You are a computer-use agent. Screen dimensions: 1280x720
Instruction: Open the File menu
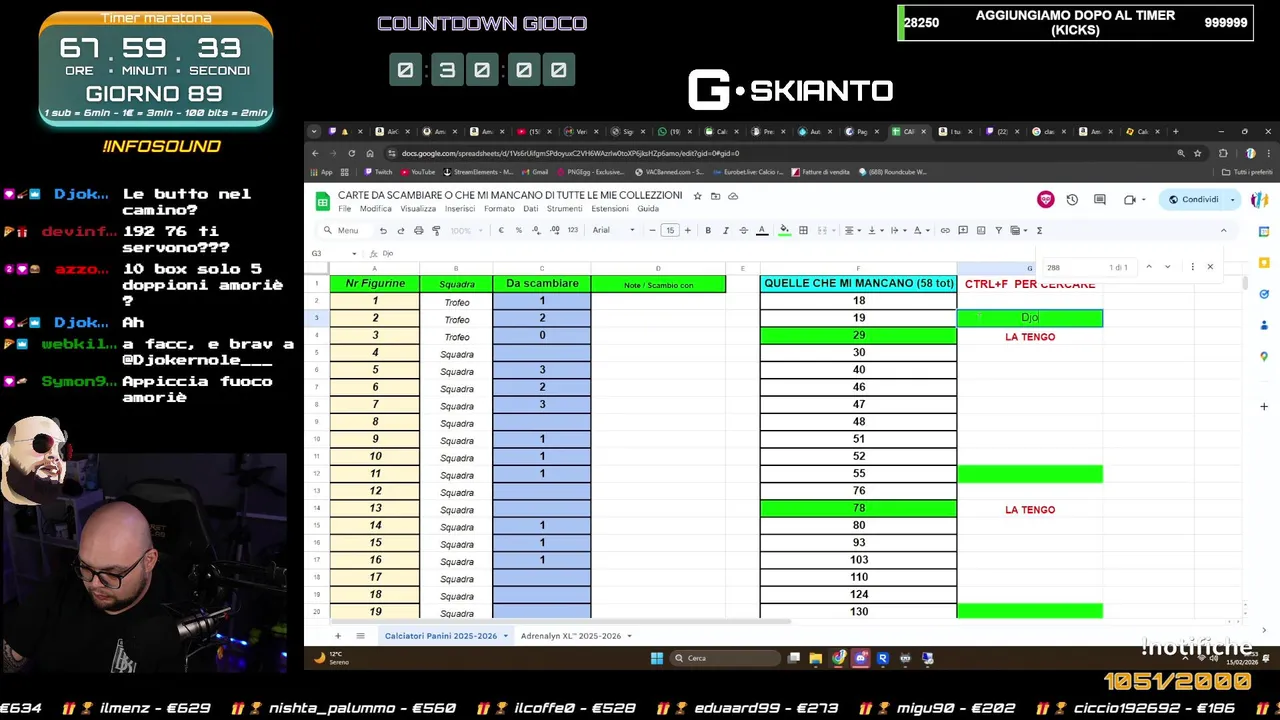pos(345,209)
